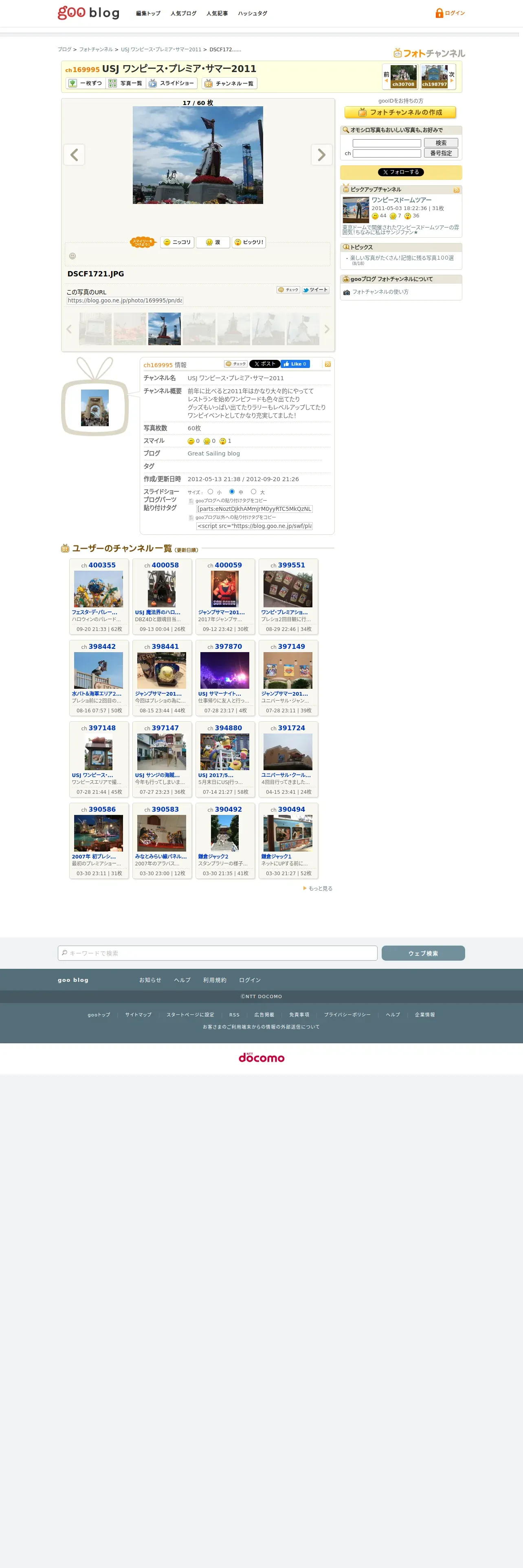Go to next channel ch198797 thumbnail

(434, 76)
